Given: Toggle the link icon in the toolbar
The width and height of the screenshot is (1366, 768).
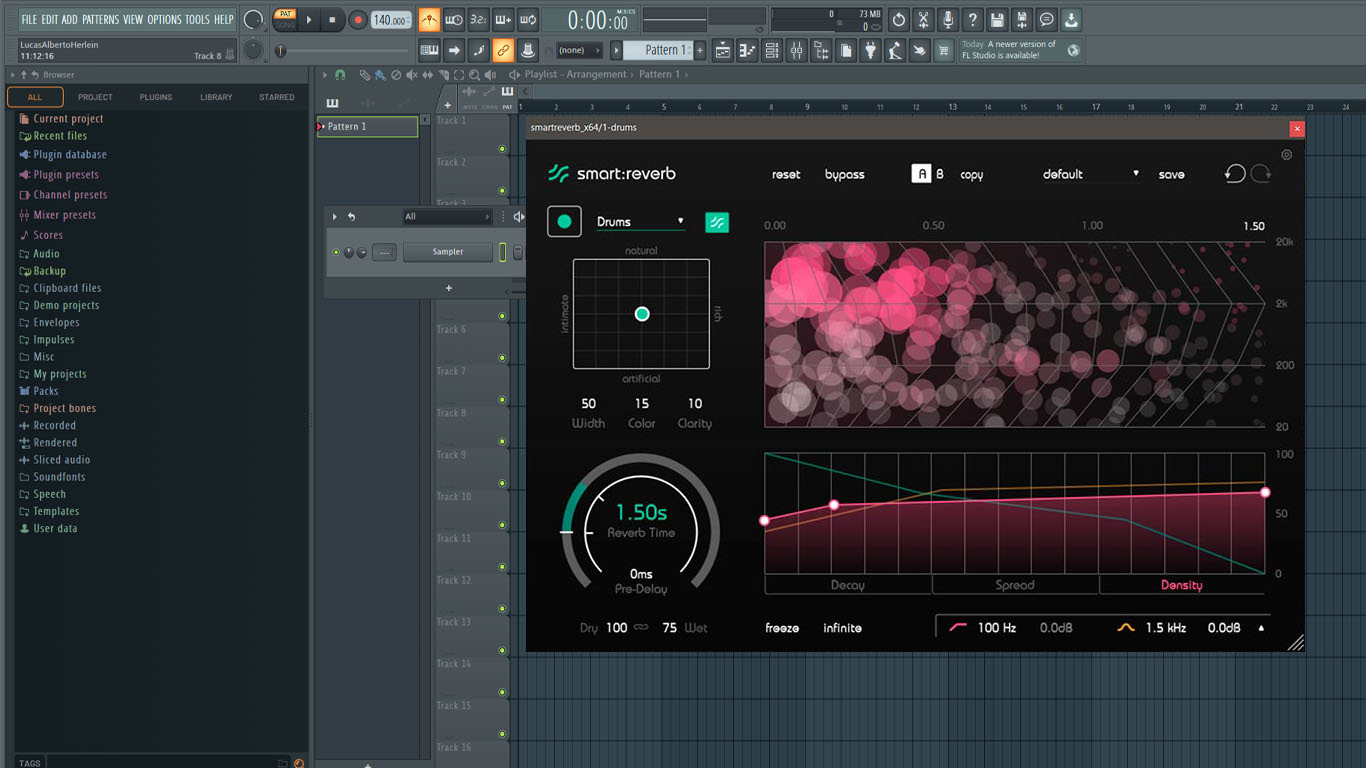Looking at the screenshot, I should 503,50.
